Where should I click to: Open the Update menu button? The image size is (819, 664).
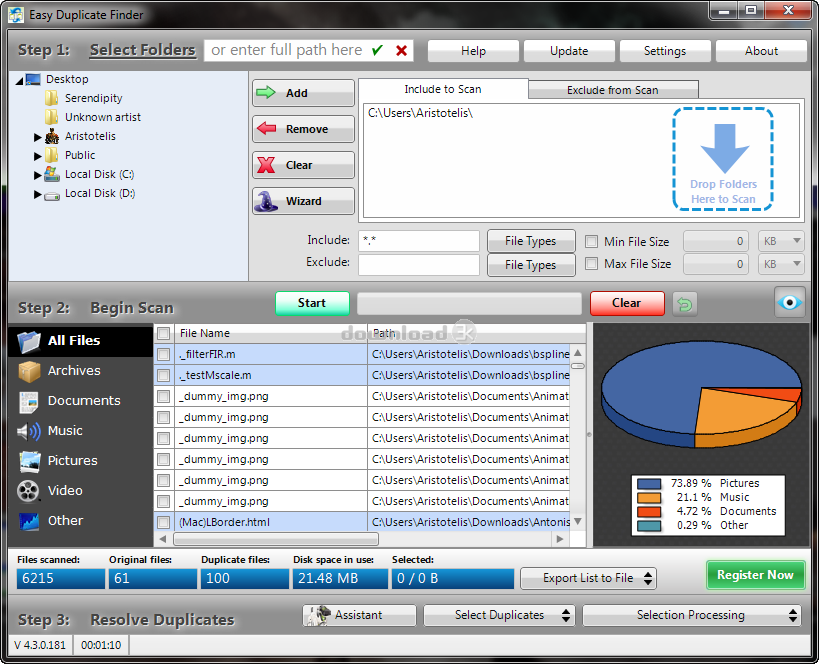[569, 51]
